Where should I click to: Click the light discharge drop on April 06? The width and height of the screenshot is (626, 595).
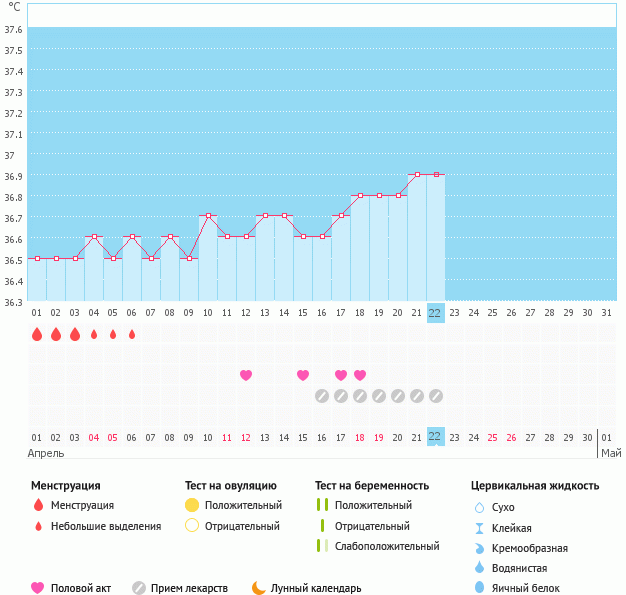[132, 334]
